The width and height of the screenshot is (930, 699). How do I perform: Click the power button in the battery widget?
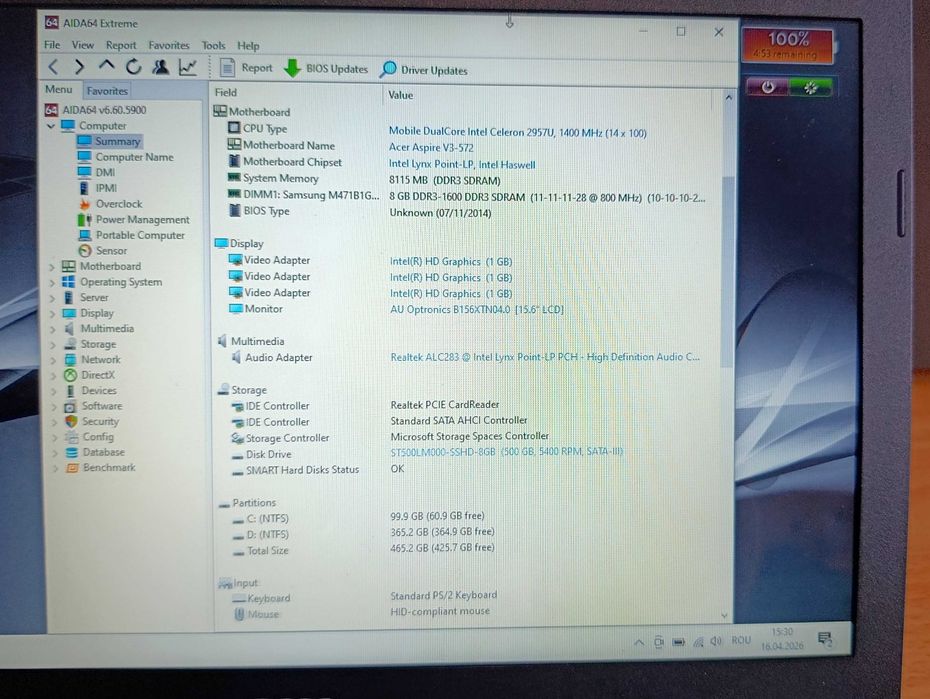pos(767,87)
